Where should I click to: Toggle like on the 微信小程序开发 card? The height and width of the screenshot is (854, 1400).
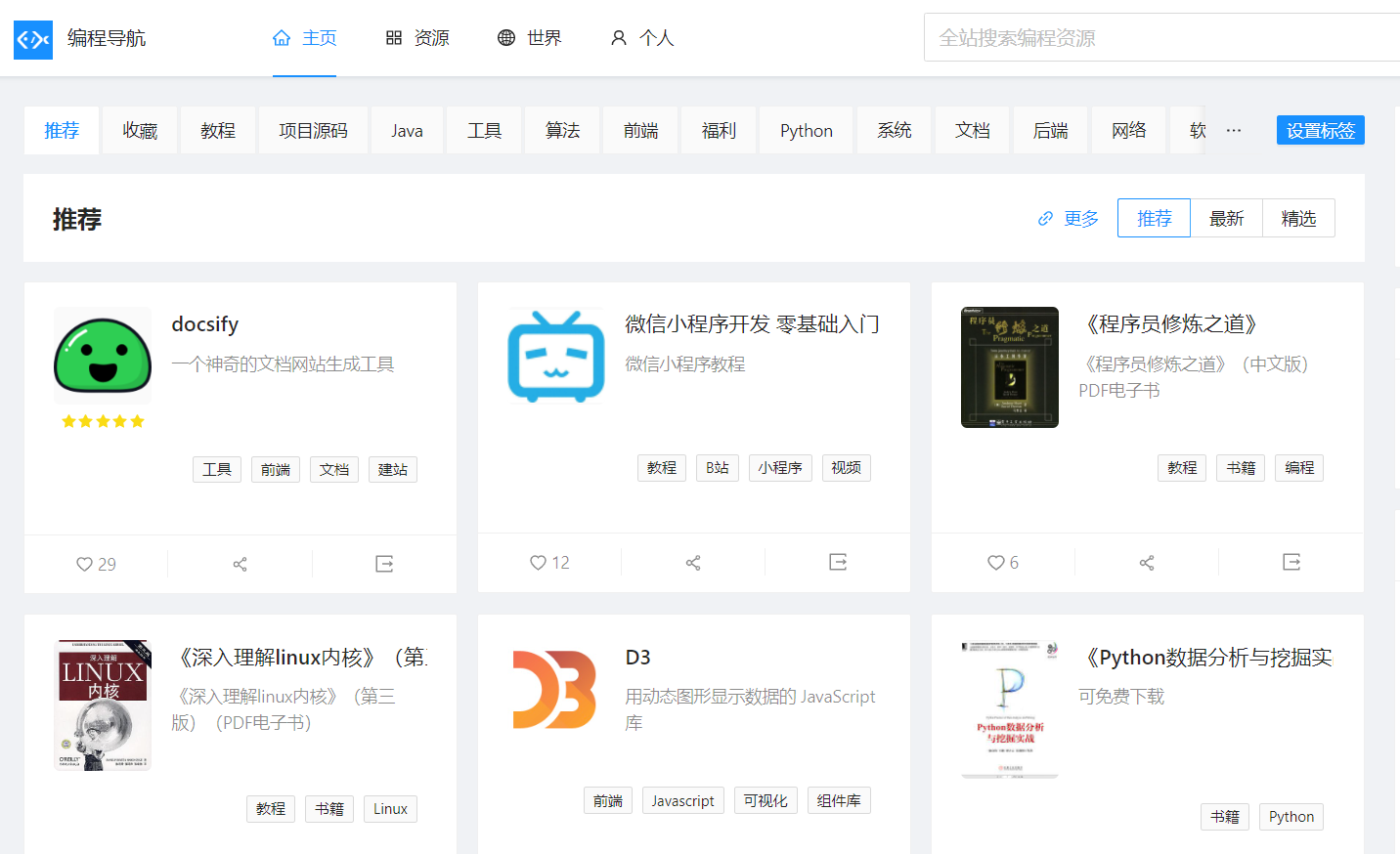tap(538, 562)
